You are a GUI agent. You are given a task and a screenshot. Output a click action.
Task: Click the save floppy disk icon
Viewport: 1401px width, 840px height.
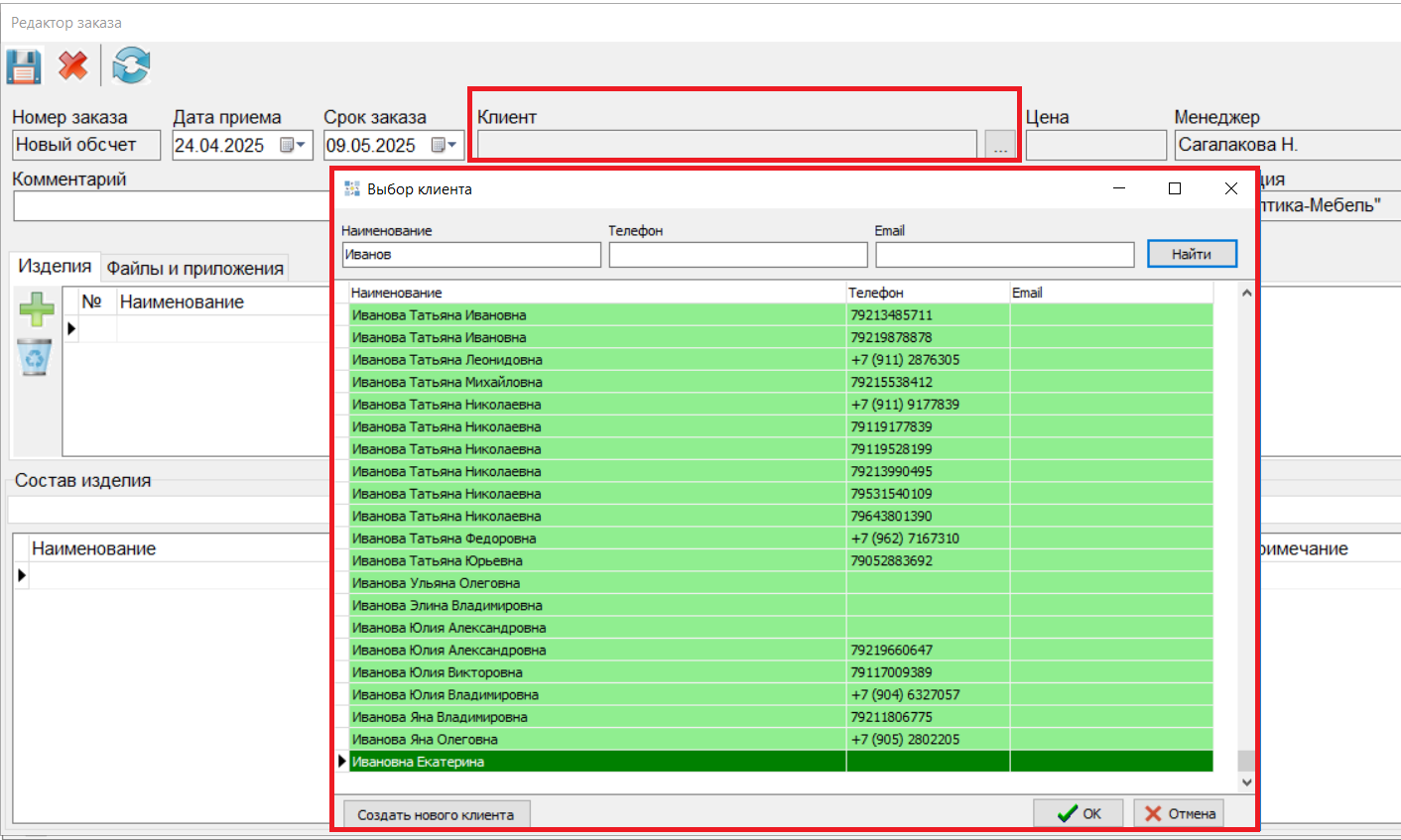click(24, 66)
